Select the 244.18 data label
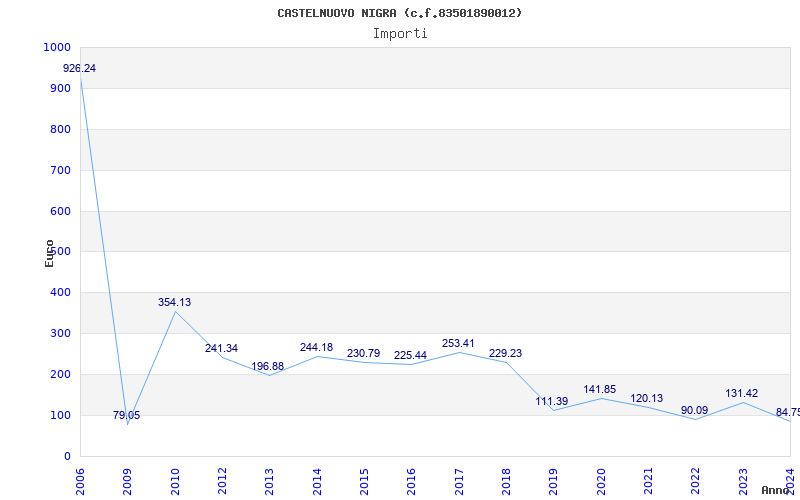Image resolution: width=800 pixels, height=500 pixels. [316, 347]
